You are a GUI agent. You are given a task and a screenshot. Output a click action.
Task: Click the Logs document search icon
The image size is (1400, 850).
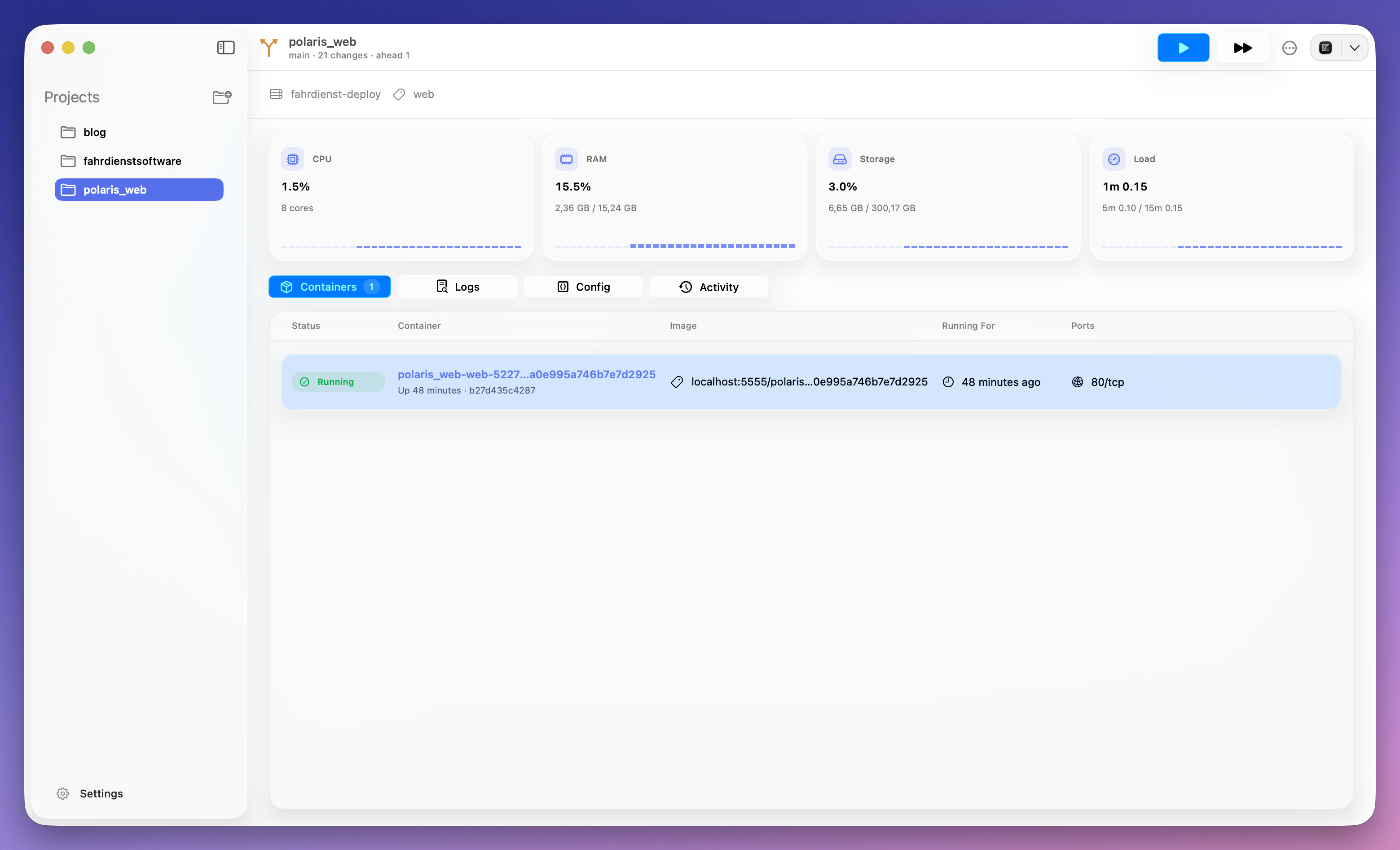[441, 287]
